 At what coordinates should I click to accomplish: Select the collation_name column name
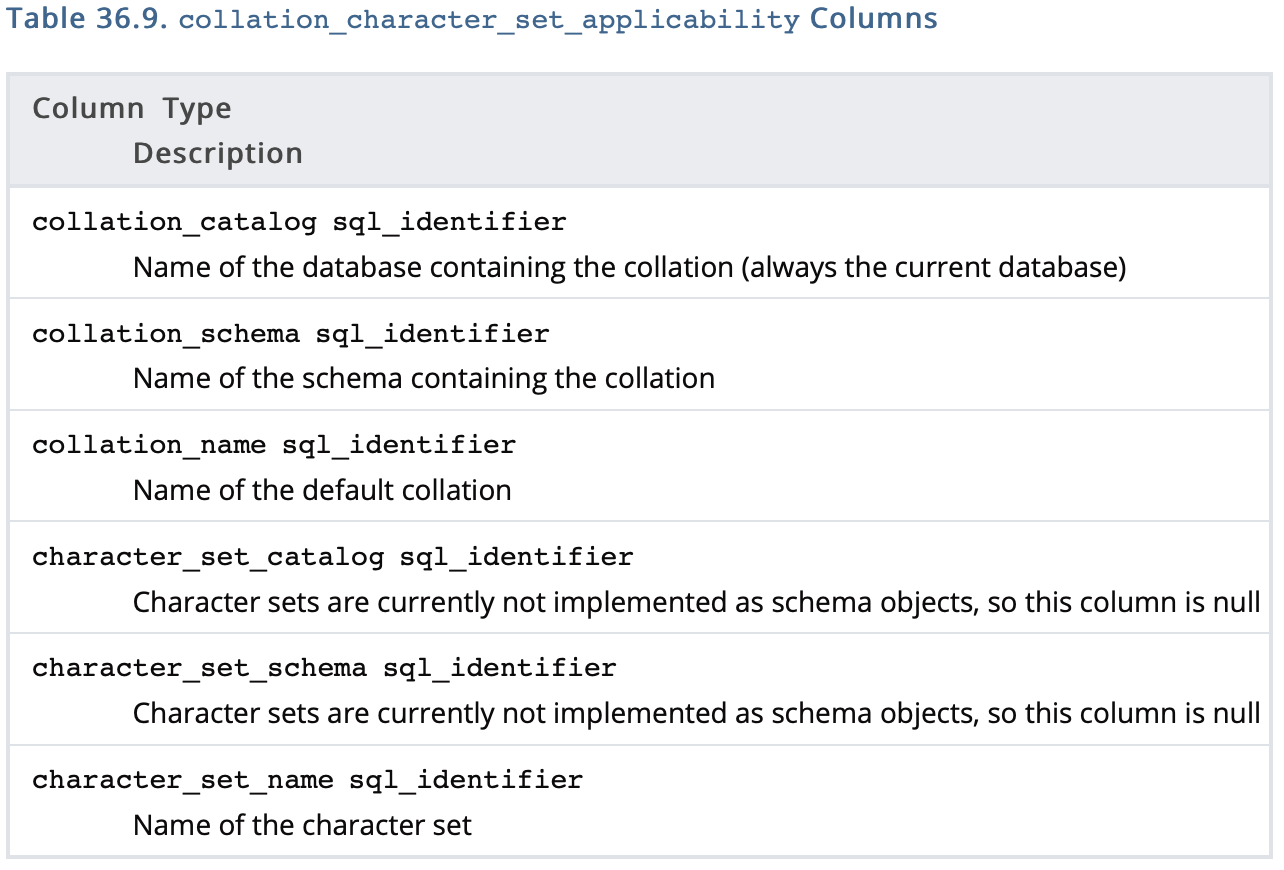point(149,445)
